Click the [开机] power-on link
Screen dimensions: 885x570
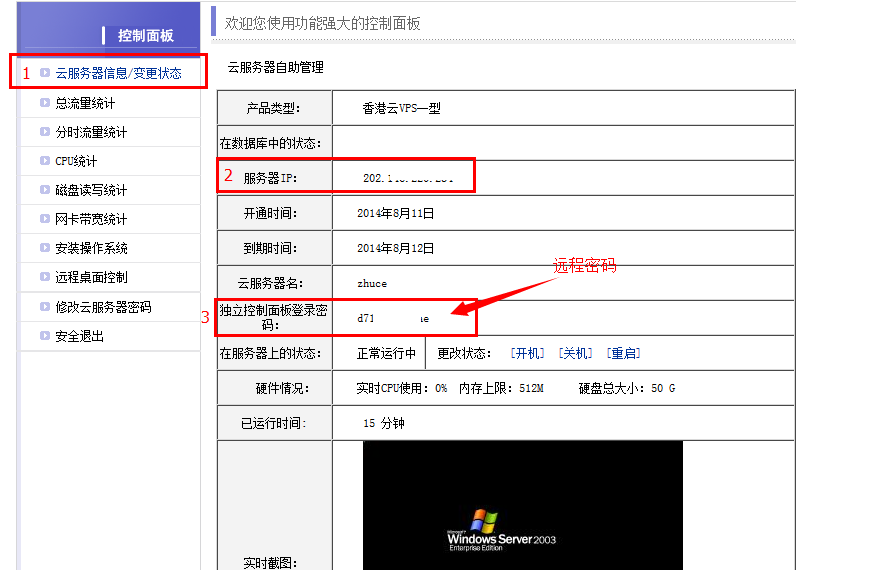(527, 353)
